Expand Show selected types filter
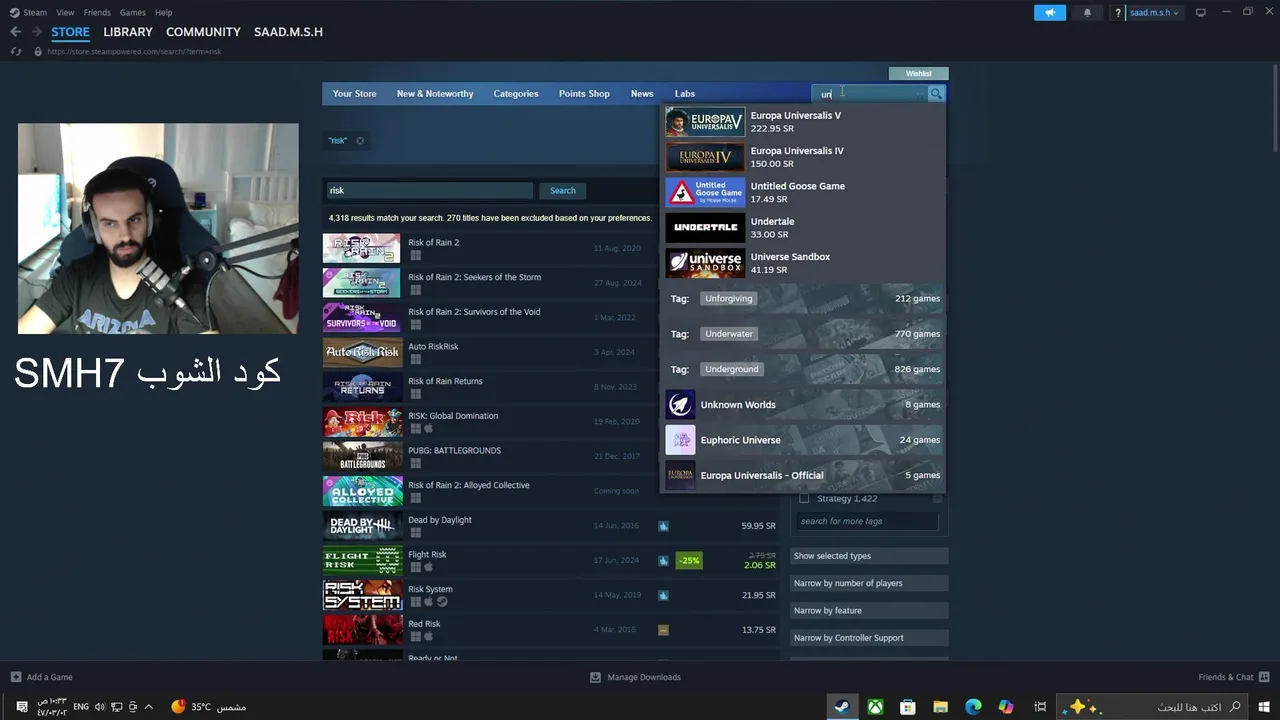The image size is (1280, 720). pyautogui.click(x=869, y=556)
